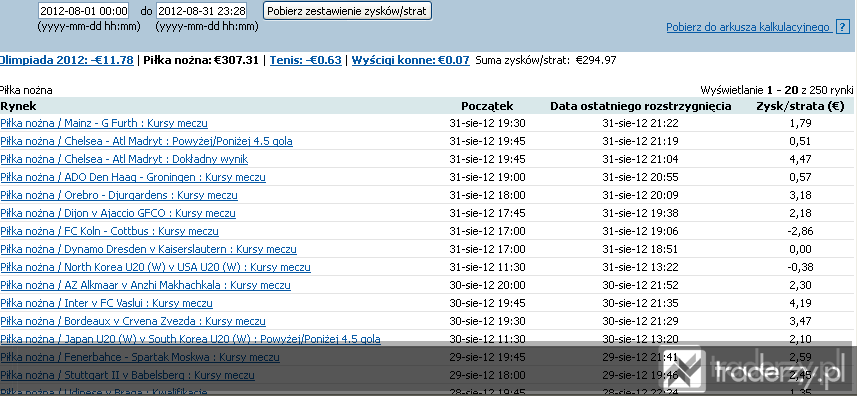Click settlement time 30-sie-12 21:52
Image resolution: width=857 pixels, height=396 pixels.
pyautogui.click(x=641, y=286)
